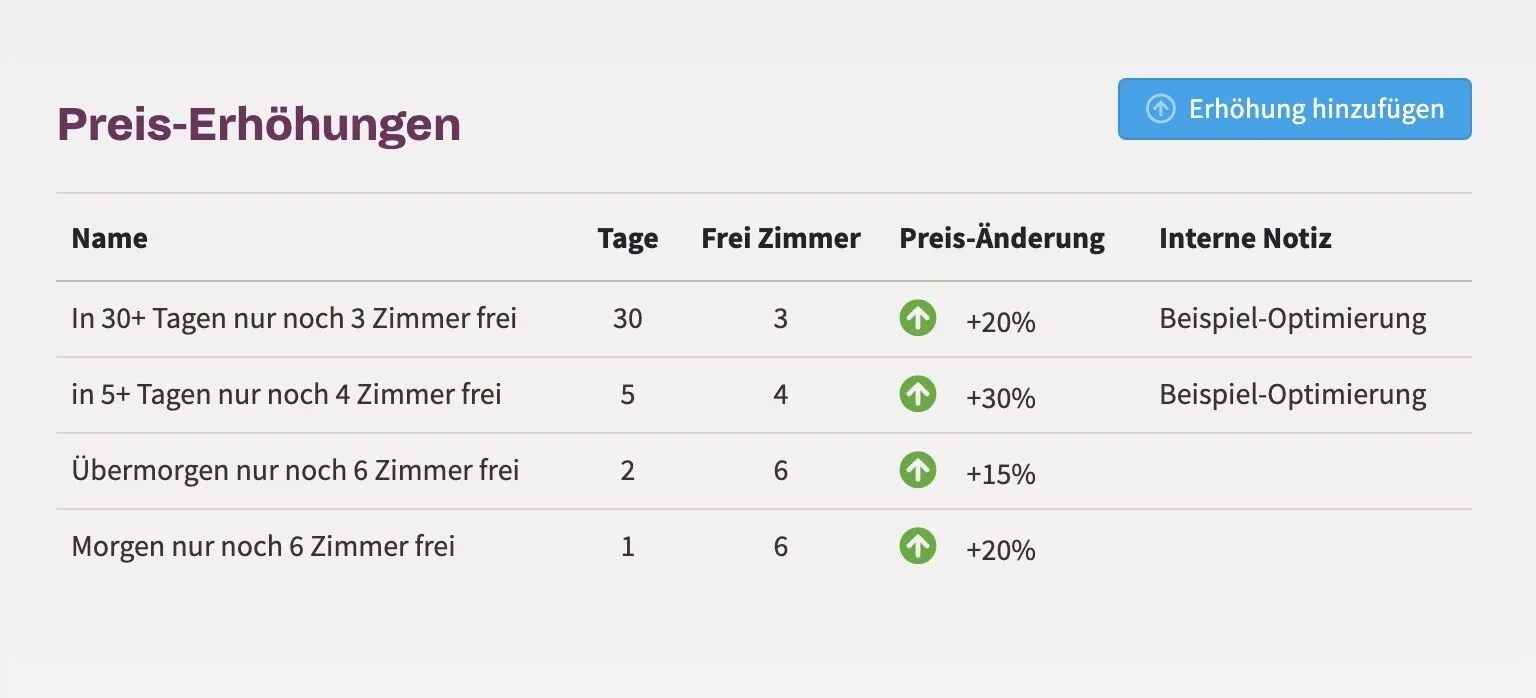Click the Beispiel-Optimierung note in the first row
The height and width of the screenshot is (698, 1536).
click(1293, 318)
